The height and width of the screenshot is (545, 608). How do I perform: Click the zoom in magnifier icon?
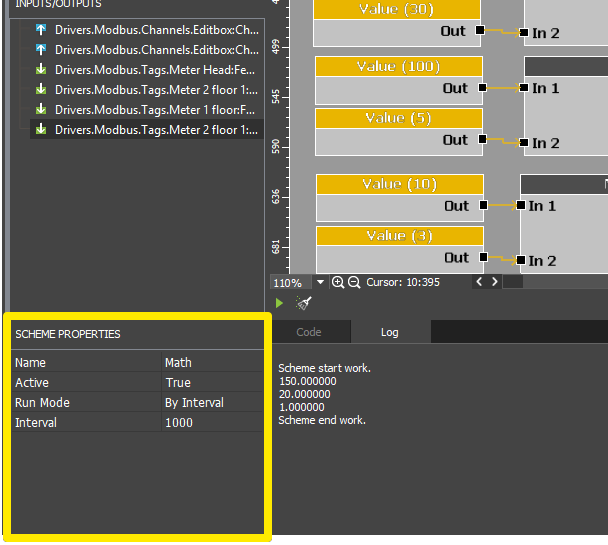[338, 283]
